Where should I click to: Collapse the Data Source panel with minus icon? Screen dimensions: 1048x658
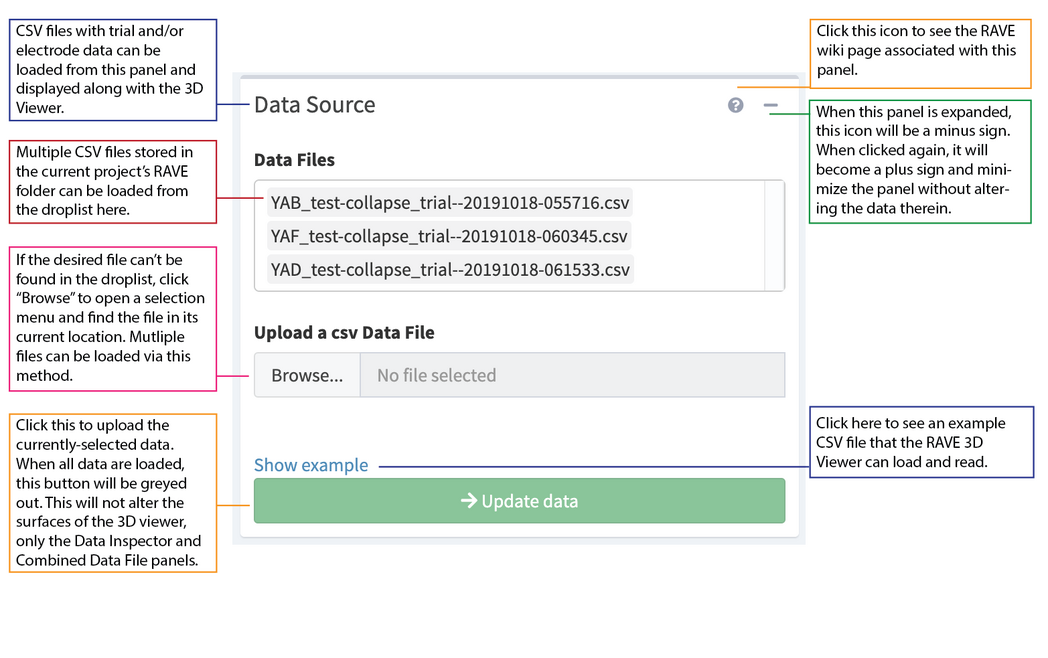(770, 105)
